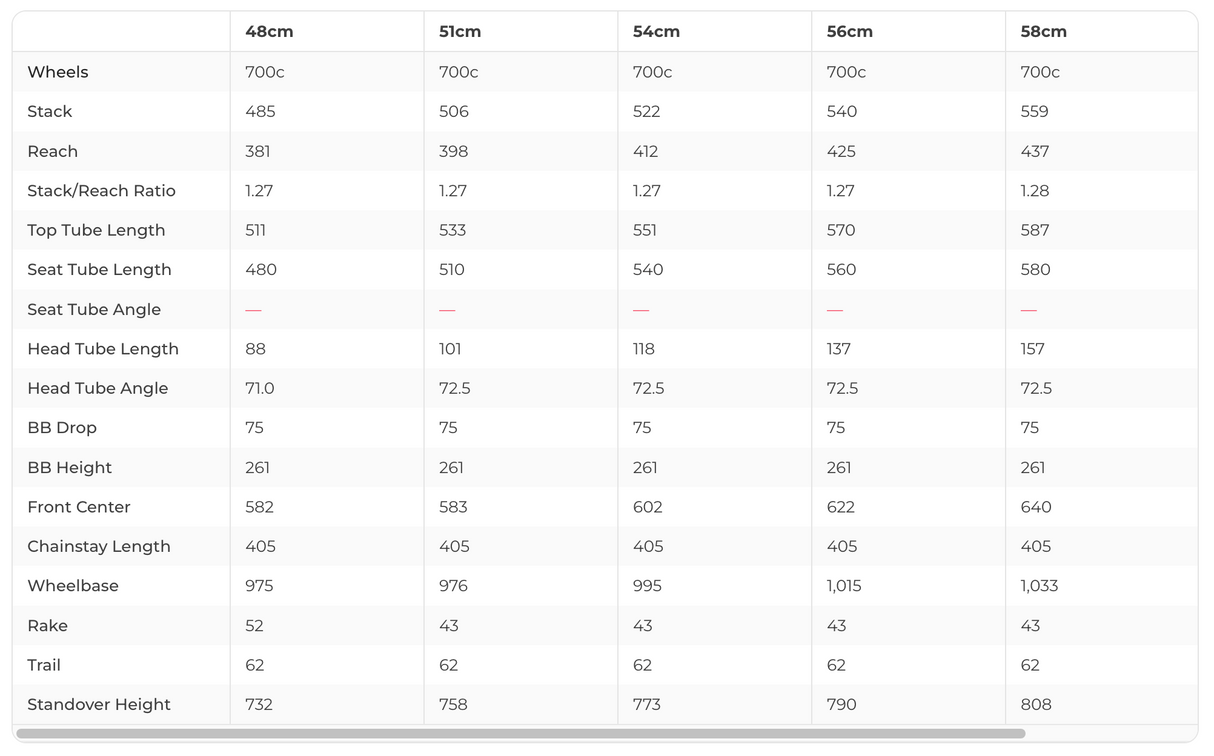Click the 808 Standover Height value
This screenshot has height=756, width=1214.
1036,705
